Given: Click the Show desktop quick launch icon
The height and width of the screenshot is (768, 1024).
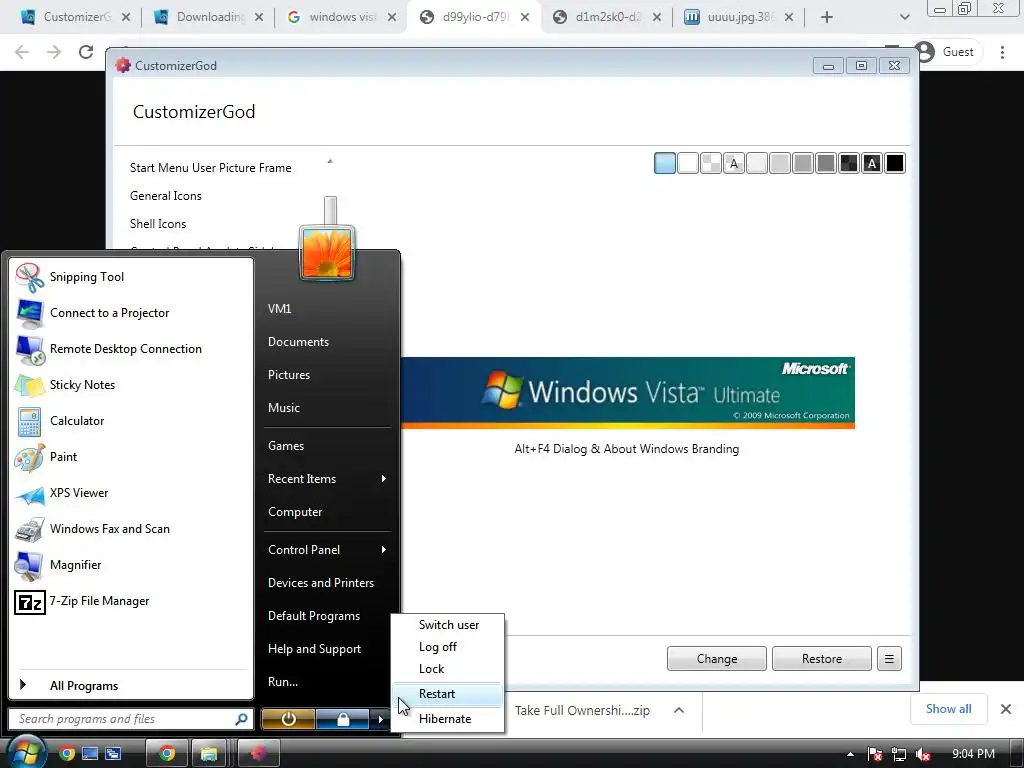Looking at the screenshot, I should (x=89, y=754).
